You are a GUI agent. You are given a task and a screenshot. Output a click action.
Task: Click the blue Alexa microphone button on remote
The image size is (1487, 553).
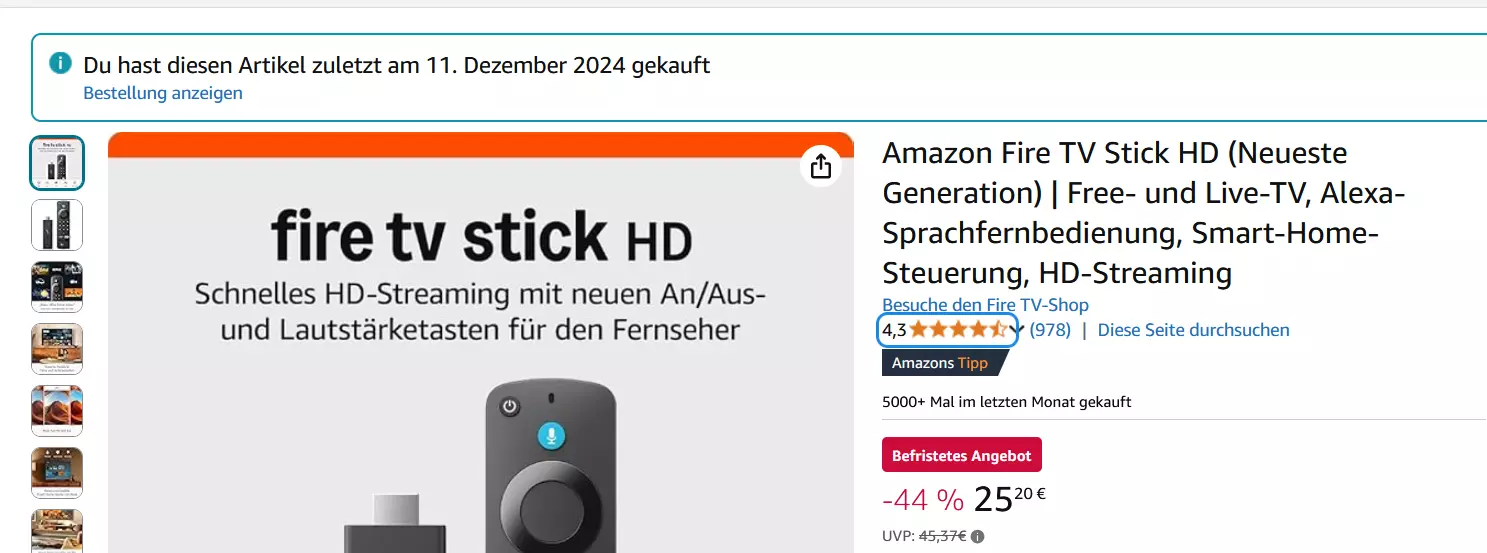(550, 435)
